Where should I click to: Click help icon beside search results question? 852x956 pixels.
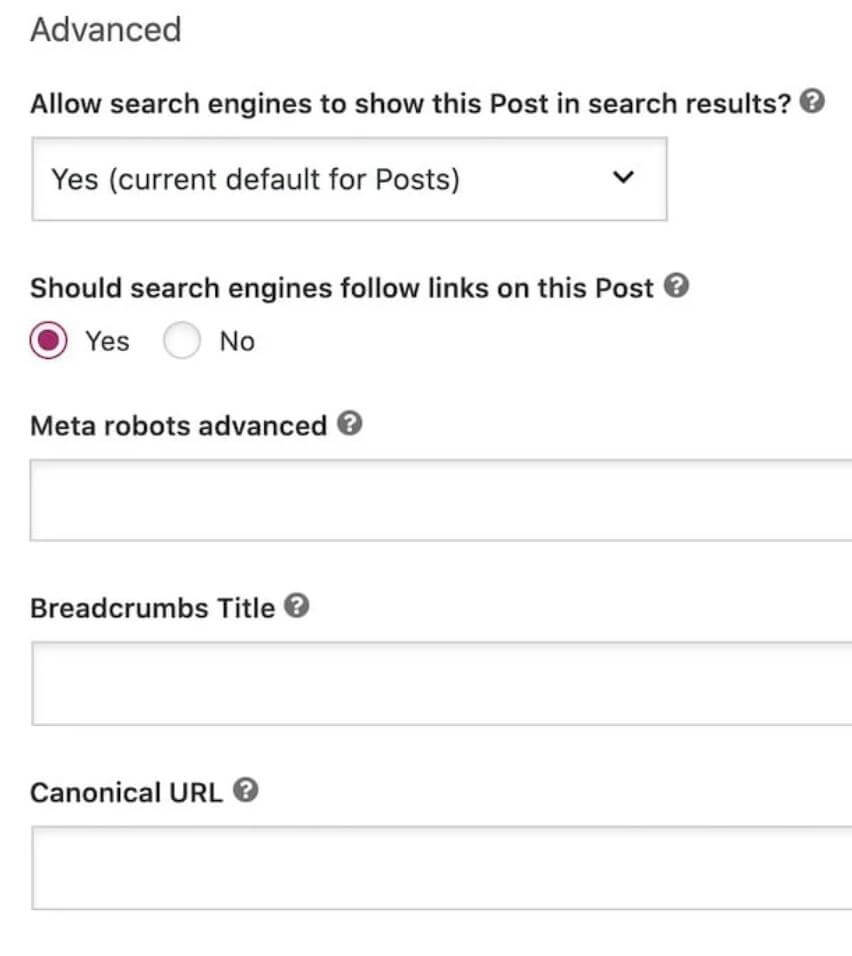[814, 102]
